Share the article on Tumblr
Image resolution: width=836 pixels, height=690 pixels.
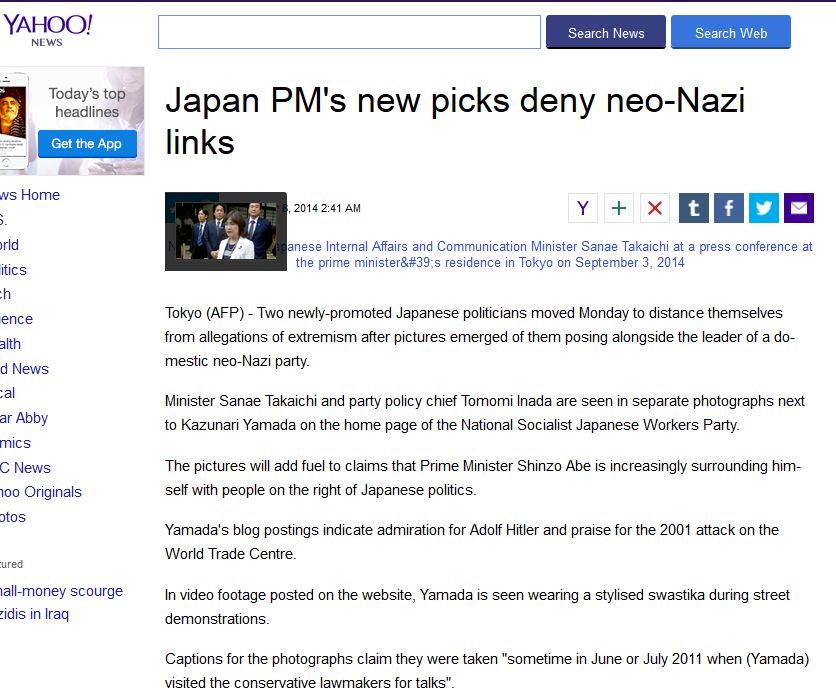coord(694,208)
